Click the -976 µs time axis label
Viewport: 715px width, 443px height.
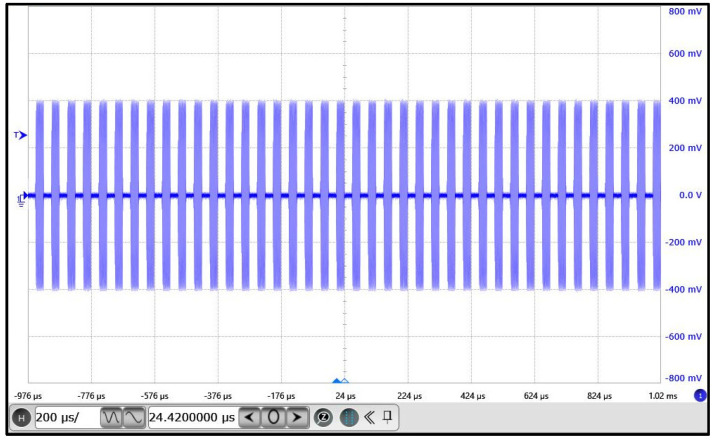tap(28, 396)
